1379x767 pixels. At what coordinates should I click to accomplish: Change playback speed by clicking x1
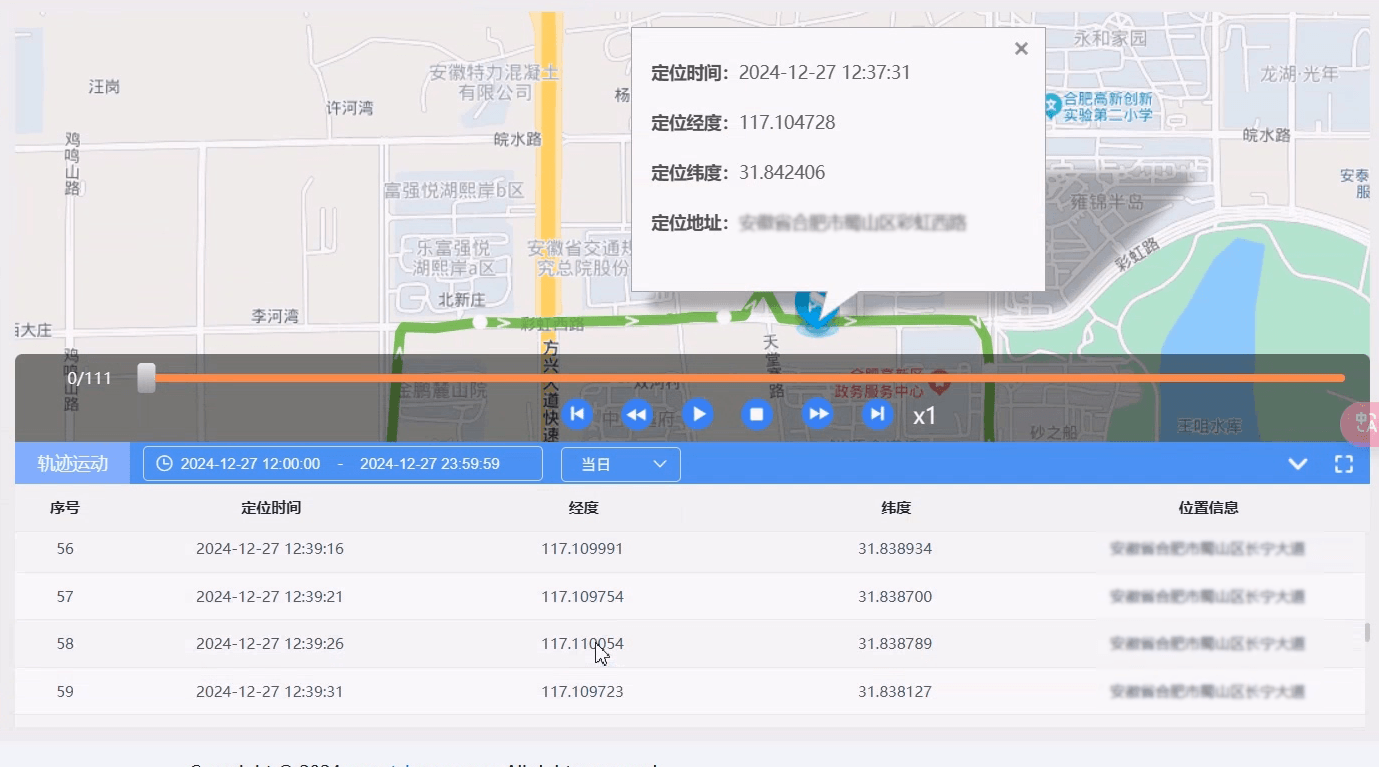pos(924,416)
